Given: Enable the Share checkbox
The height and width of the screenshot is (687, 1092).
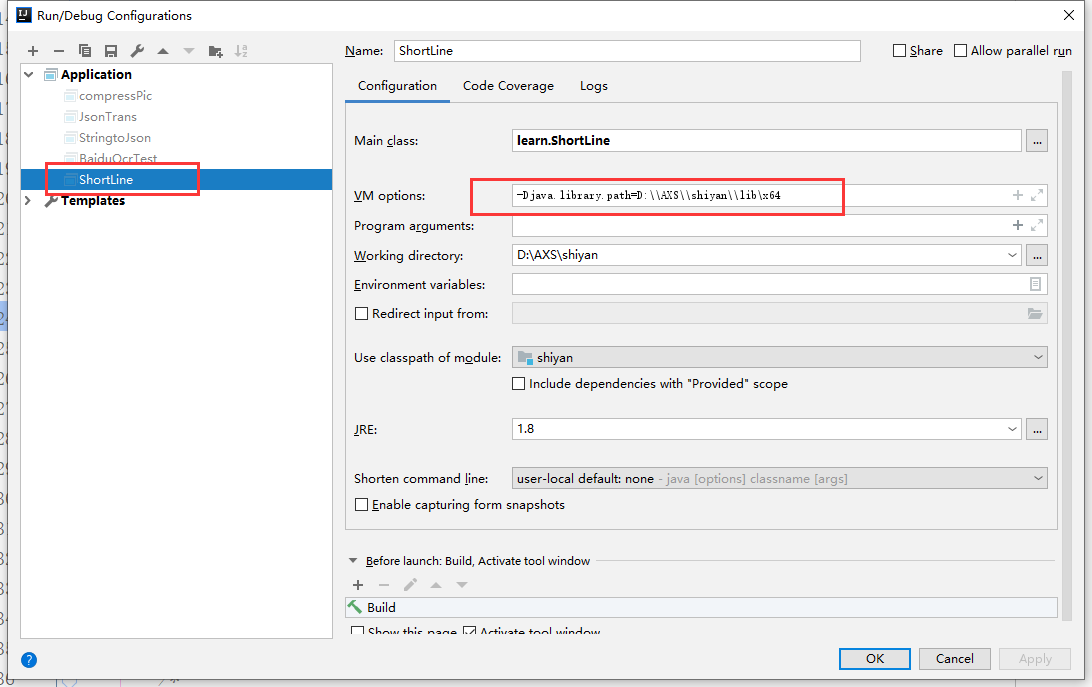Looking at the screenshot, I should (899, 50).
